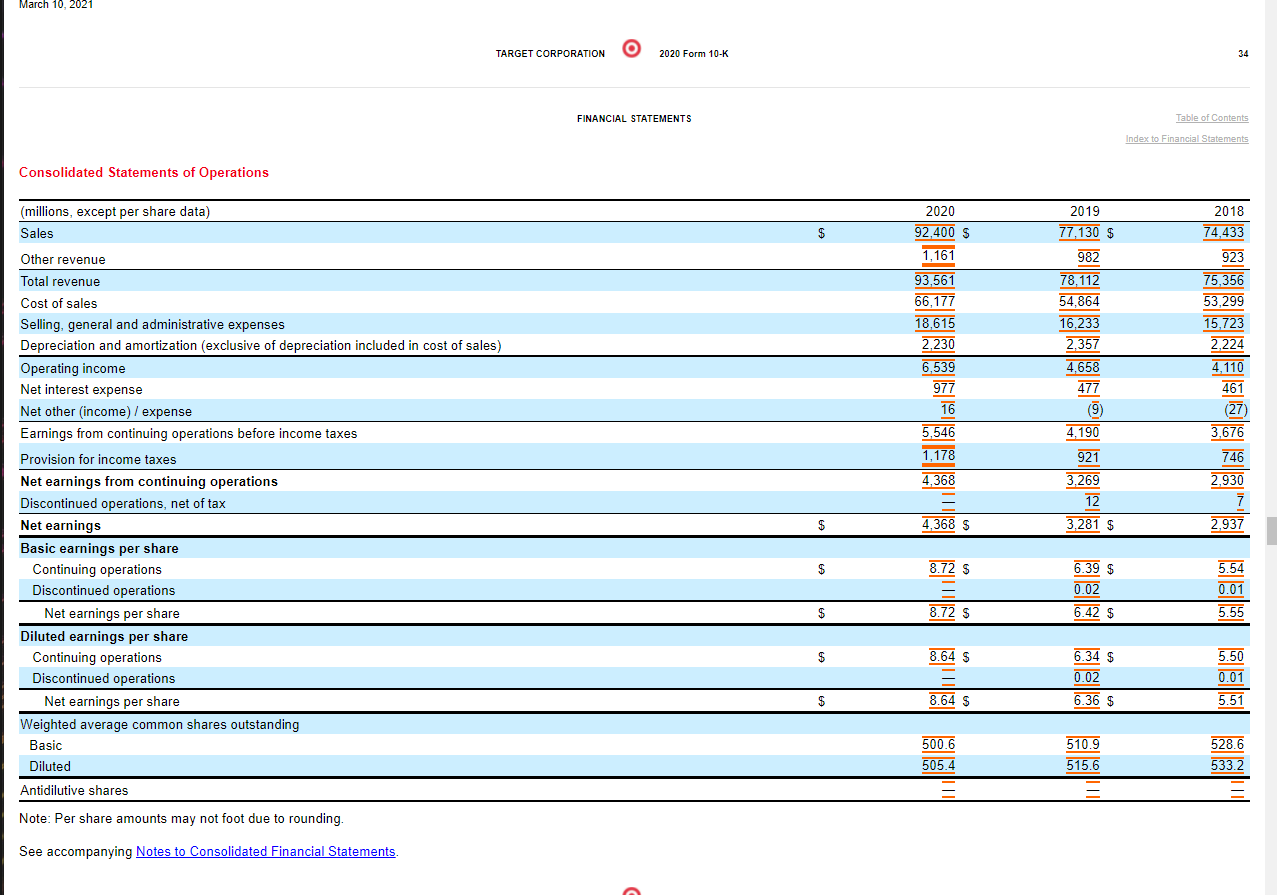Select 2018 Basic shares value 528.6

click(1228, 745)
